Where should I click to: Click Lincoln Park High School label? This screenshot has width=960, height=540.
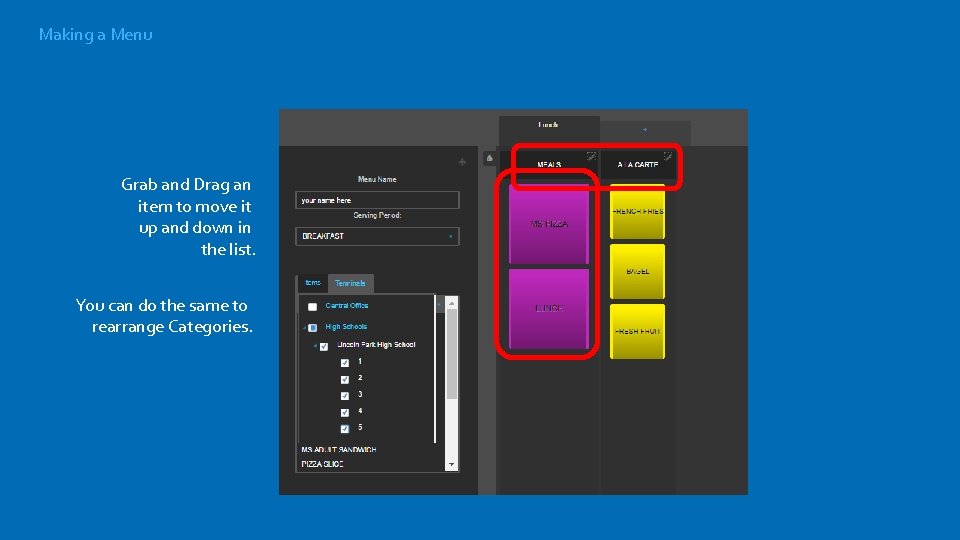[x=377, y=345]
